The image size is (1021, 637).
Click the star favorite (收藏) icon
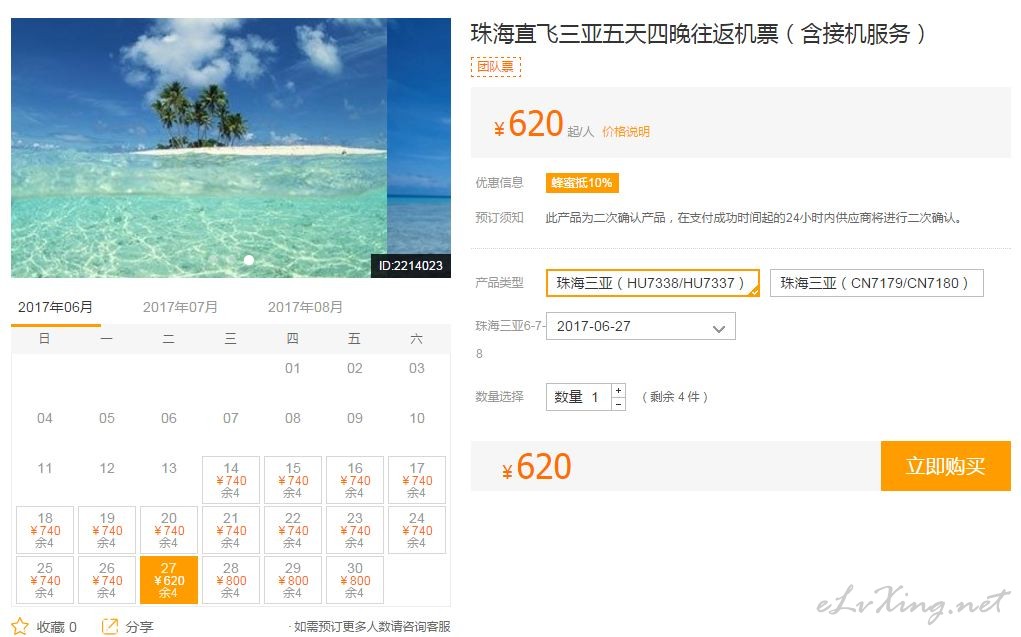tap(20, 627)
